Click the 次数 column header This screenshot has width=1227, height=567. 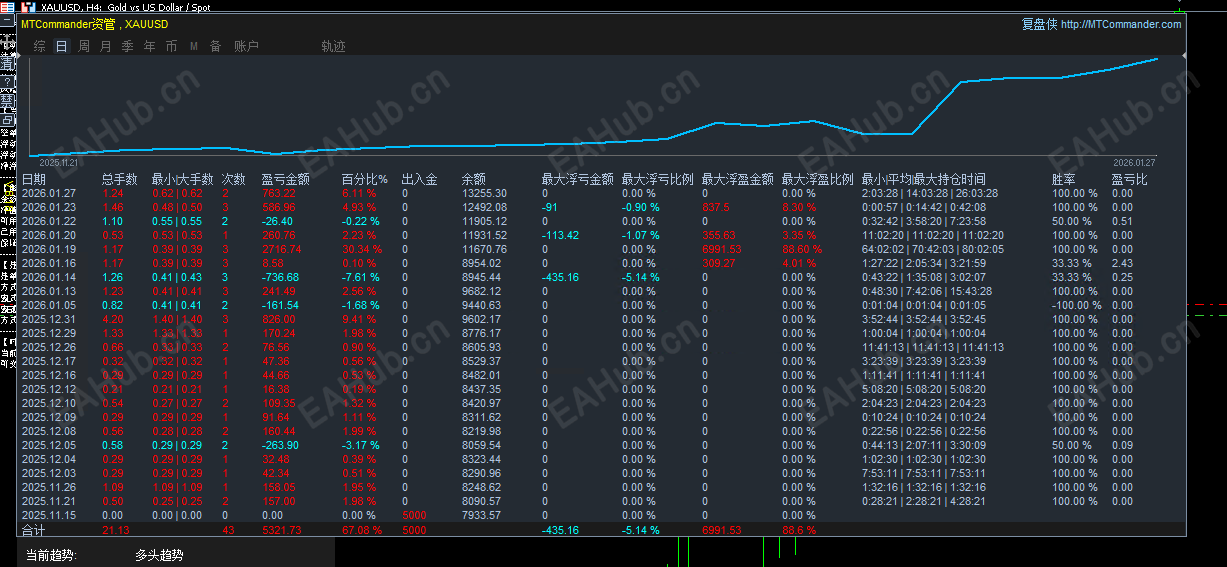234,179
